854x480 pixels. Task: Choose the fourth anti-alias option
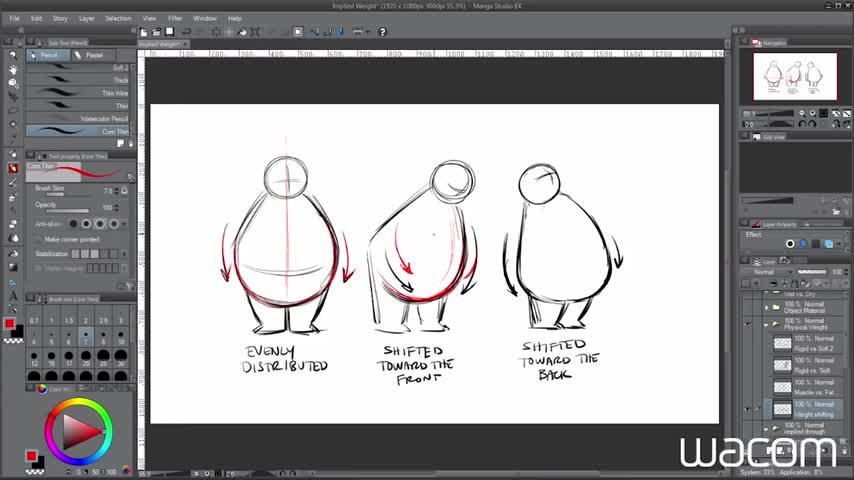113,224
